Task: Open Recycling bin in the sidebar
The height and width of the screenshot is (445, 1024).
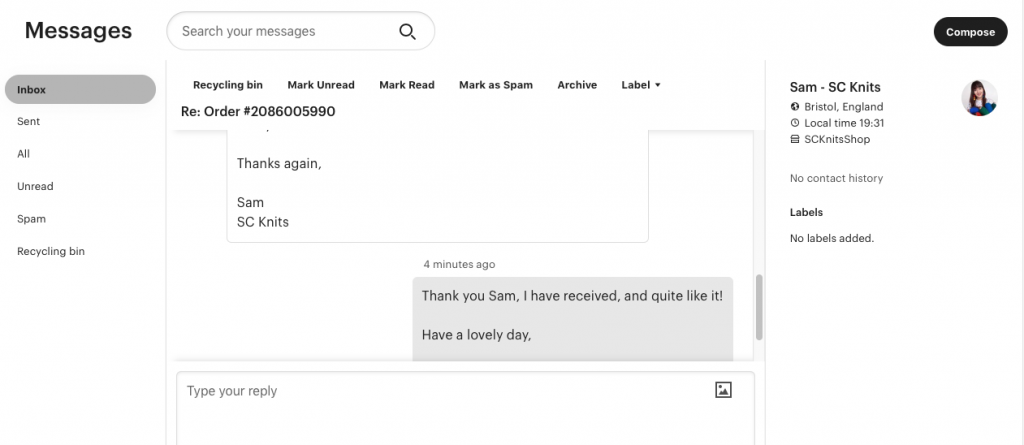Action: (51, 252)
